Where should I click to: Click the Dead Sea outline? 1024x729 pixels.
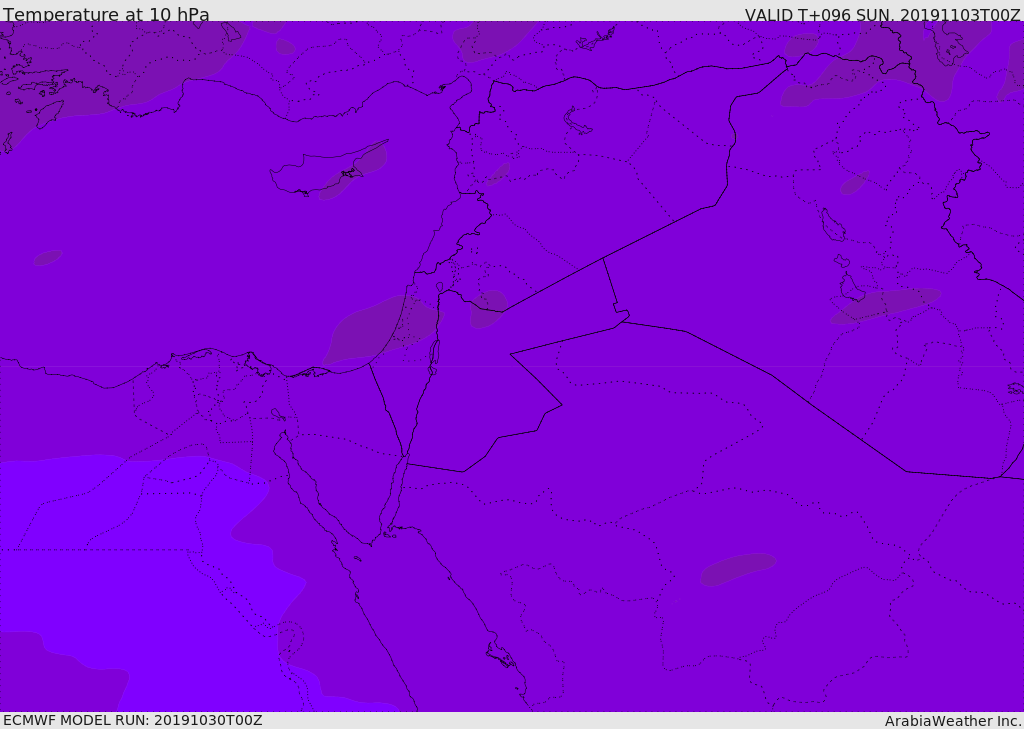[x=434, y=353]
